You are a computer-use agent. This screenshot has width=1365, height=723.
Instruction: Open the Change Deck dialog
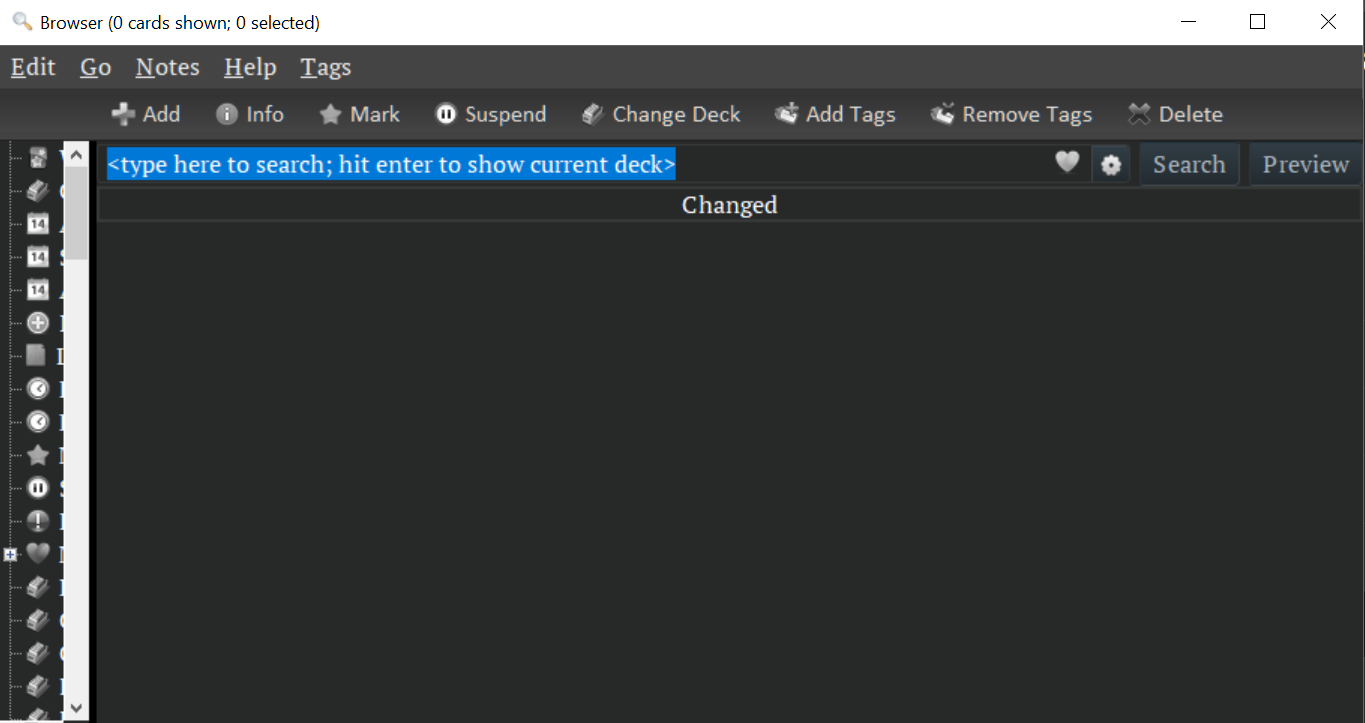pos(661,114)
